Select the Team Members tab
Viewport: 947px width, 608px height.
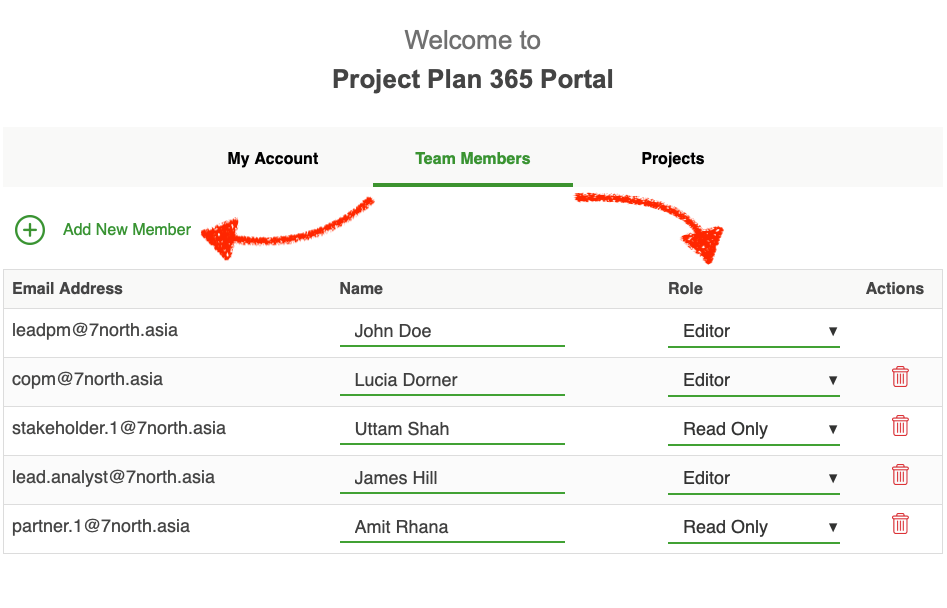[472, 158]
